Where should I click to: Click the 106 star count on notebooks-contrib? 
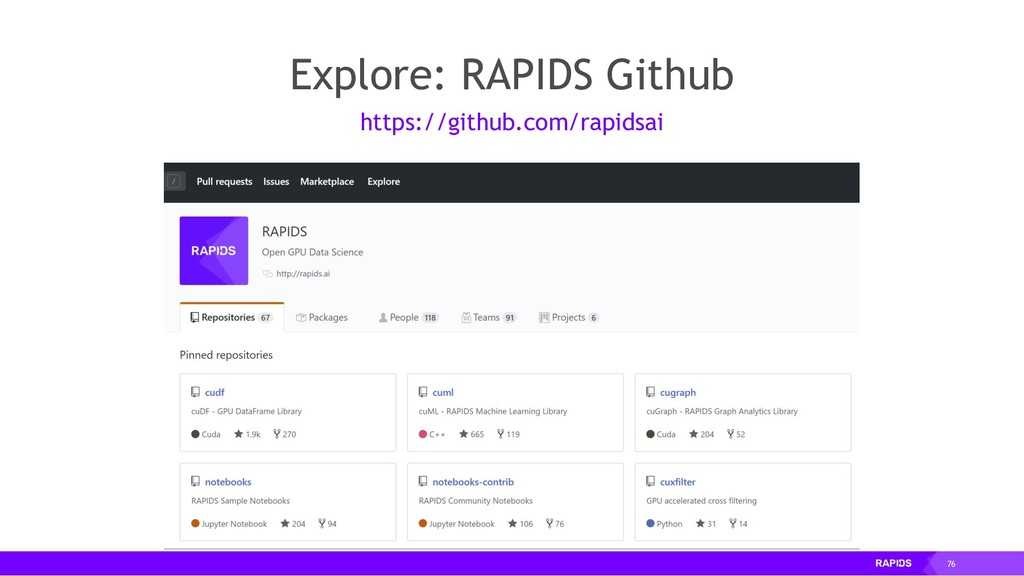pyautogui.click(x=526, y=524)
